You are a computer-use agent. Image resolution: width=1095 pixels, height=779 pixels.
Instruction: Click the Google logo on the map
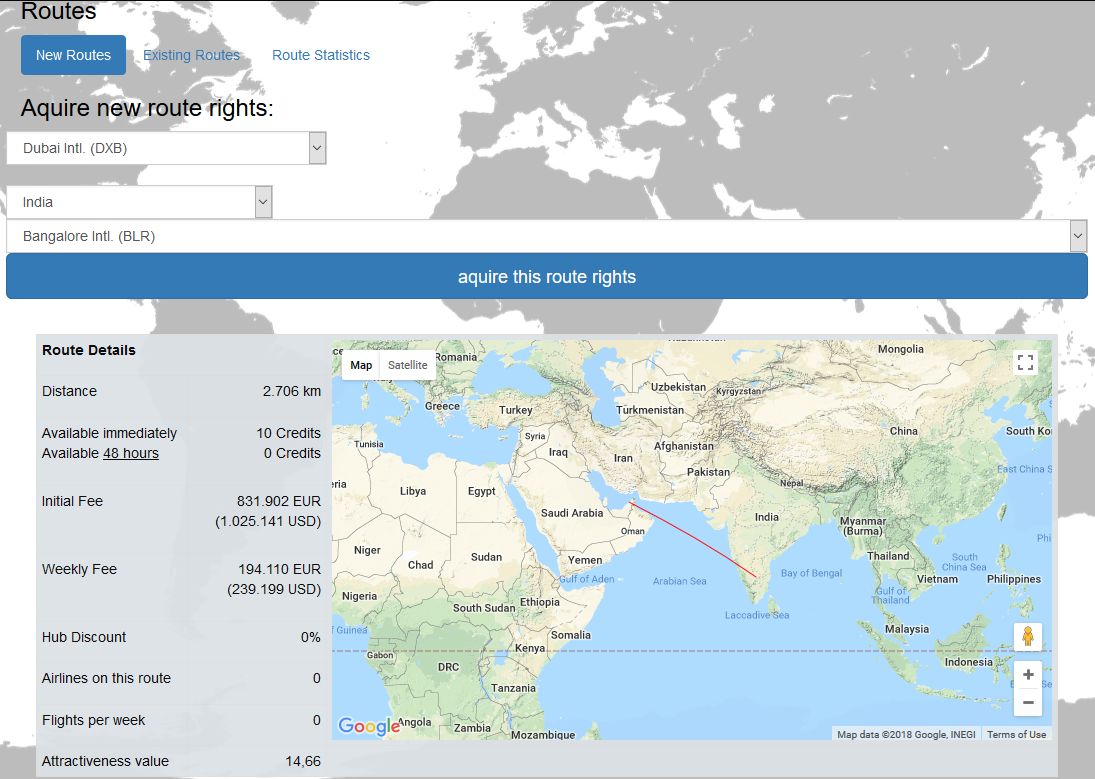pyautogui.click(x=368, y=727)
